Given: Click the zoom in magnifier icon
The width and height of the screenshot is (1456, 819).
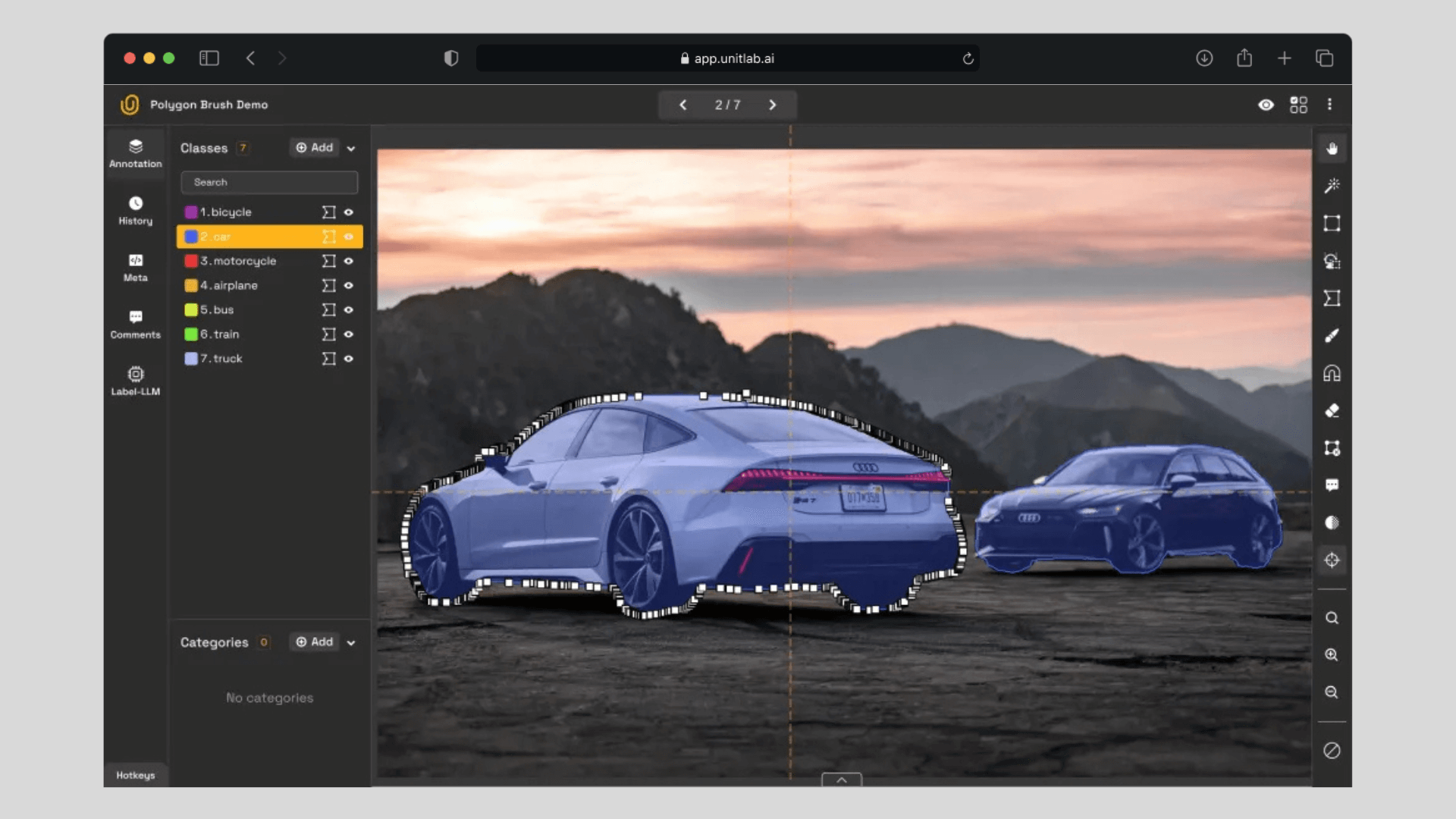Looking at the screenshot, I should (x=1332, y=654).
